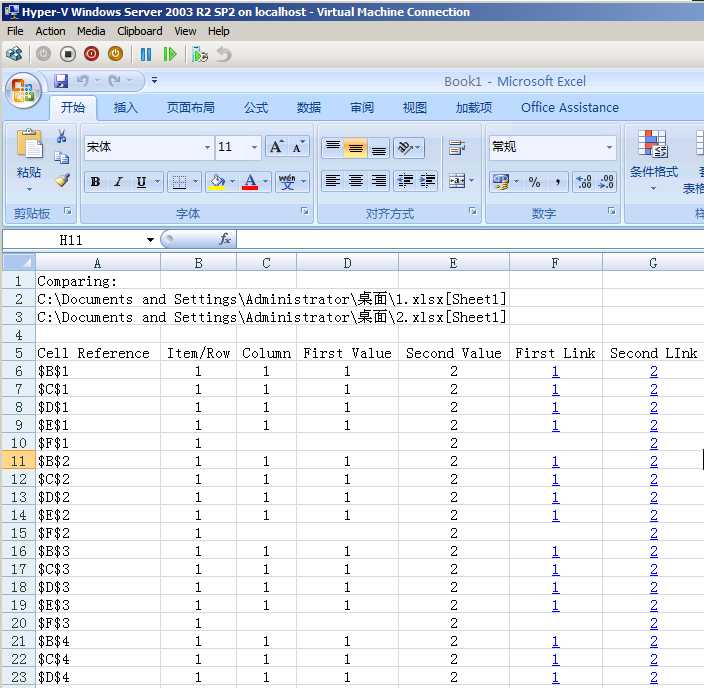Click the Hyper-V Pause button icon

[x=146, y=54]
